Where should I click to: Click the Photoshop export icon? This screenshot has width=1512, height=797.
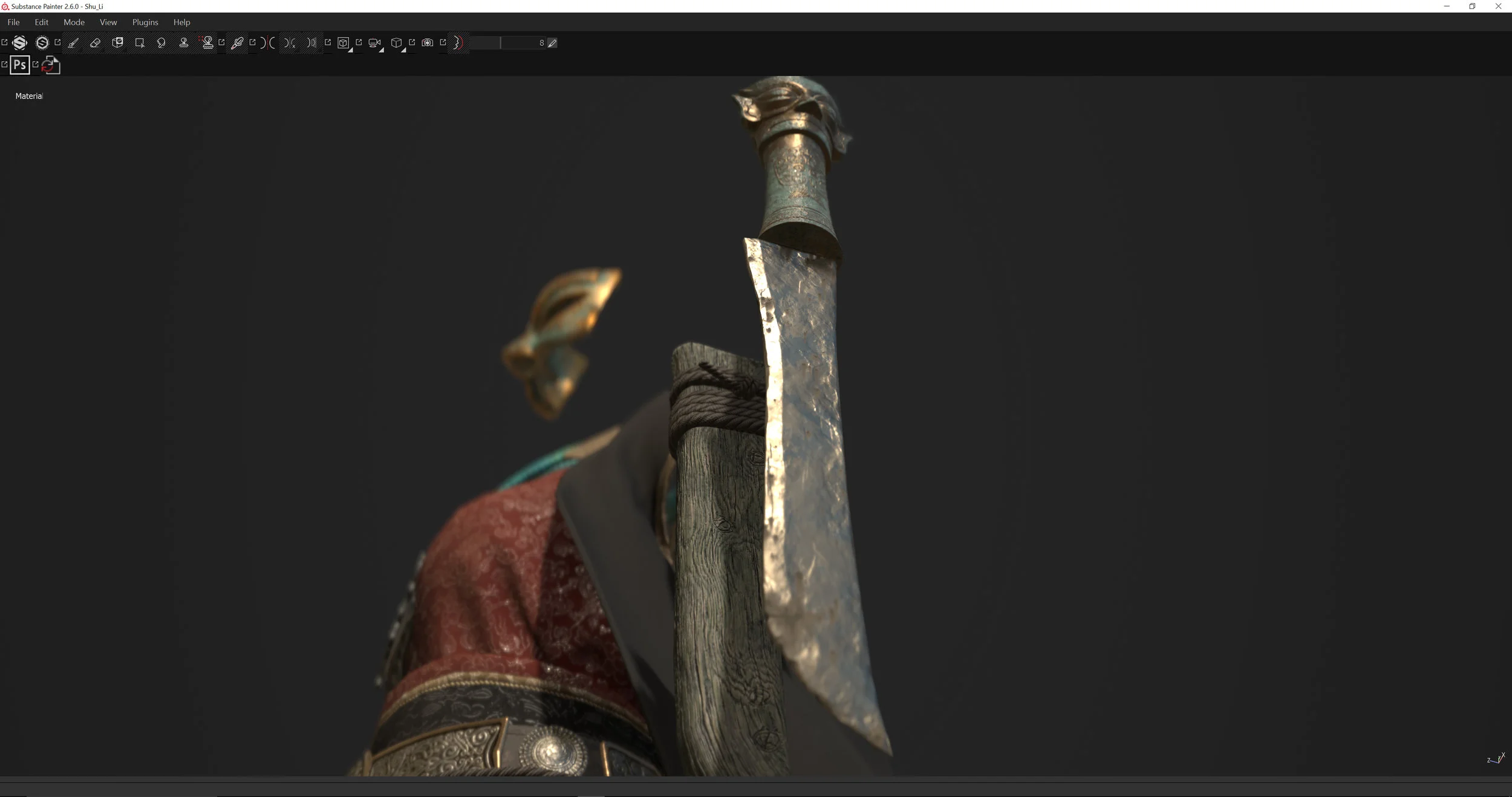pos(20,65)
